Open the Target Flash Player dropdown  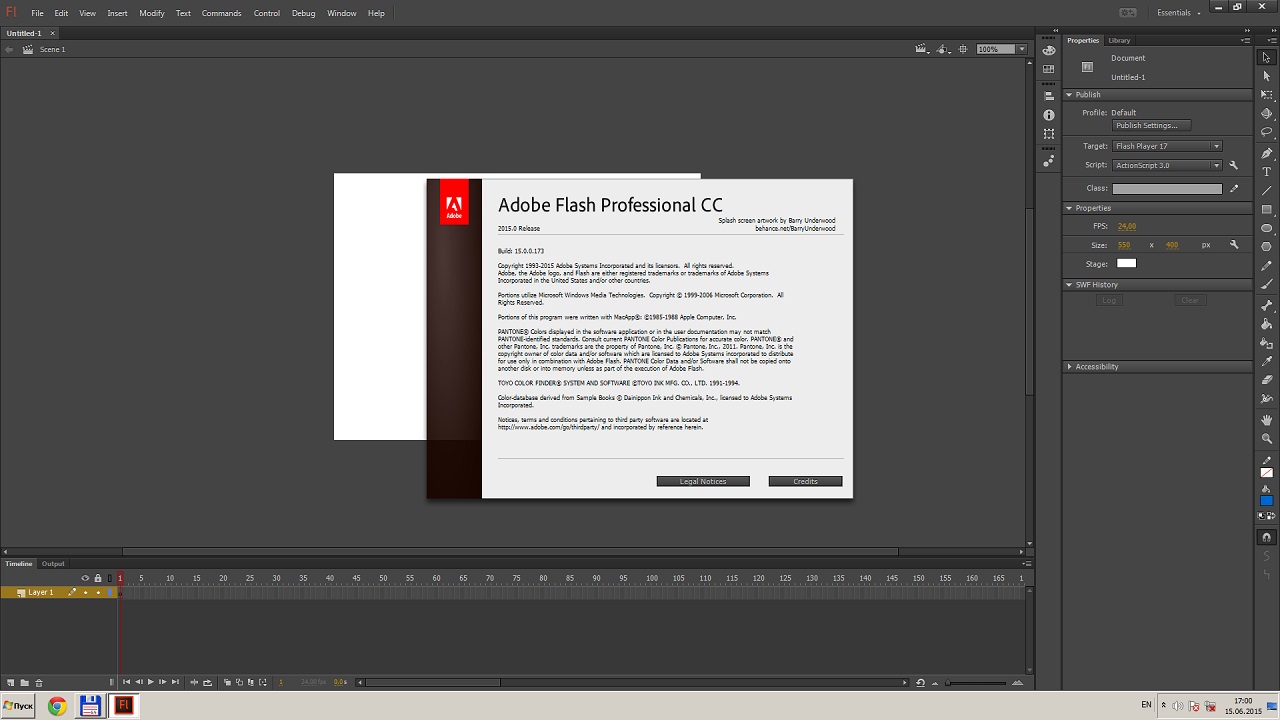1167,146
